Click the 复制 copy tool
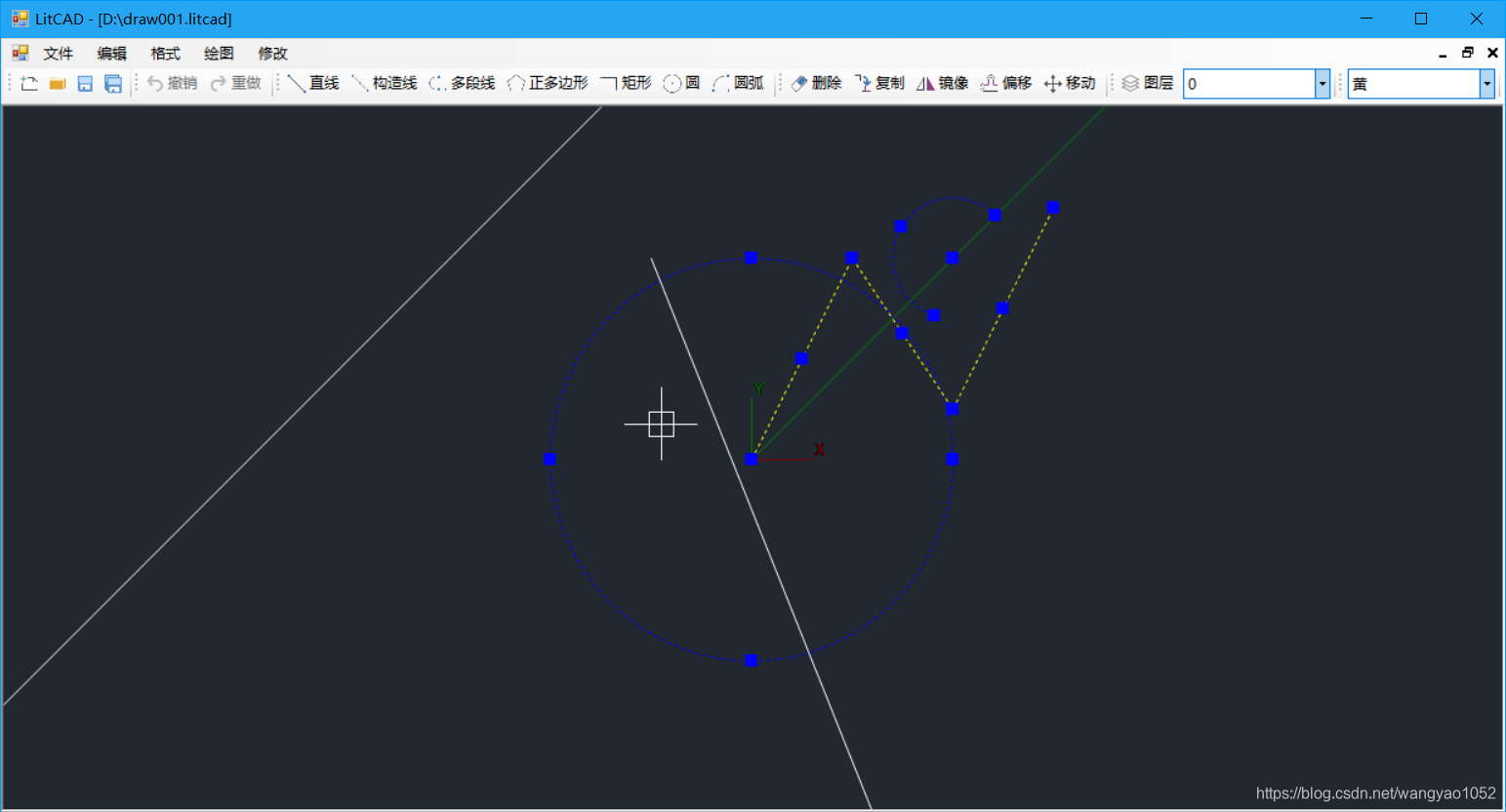The height and width of the screenshot is (812, 1506). pyautogui.click(x=879, y=84)
